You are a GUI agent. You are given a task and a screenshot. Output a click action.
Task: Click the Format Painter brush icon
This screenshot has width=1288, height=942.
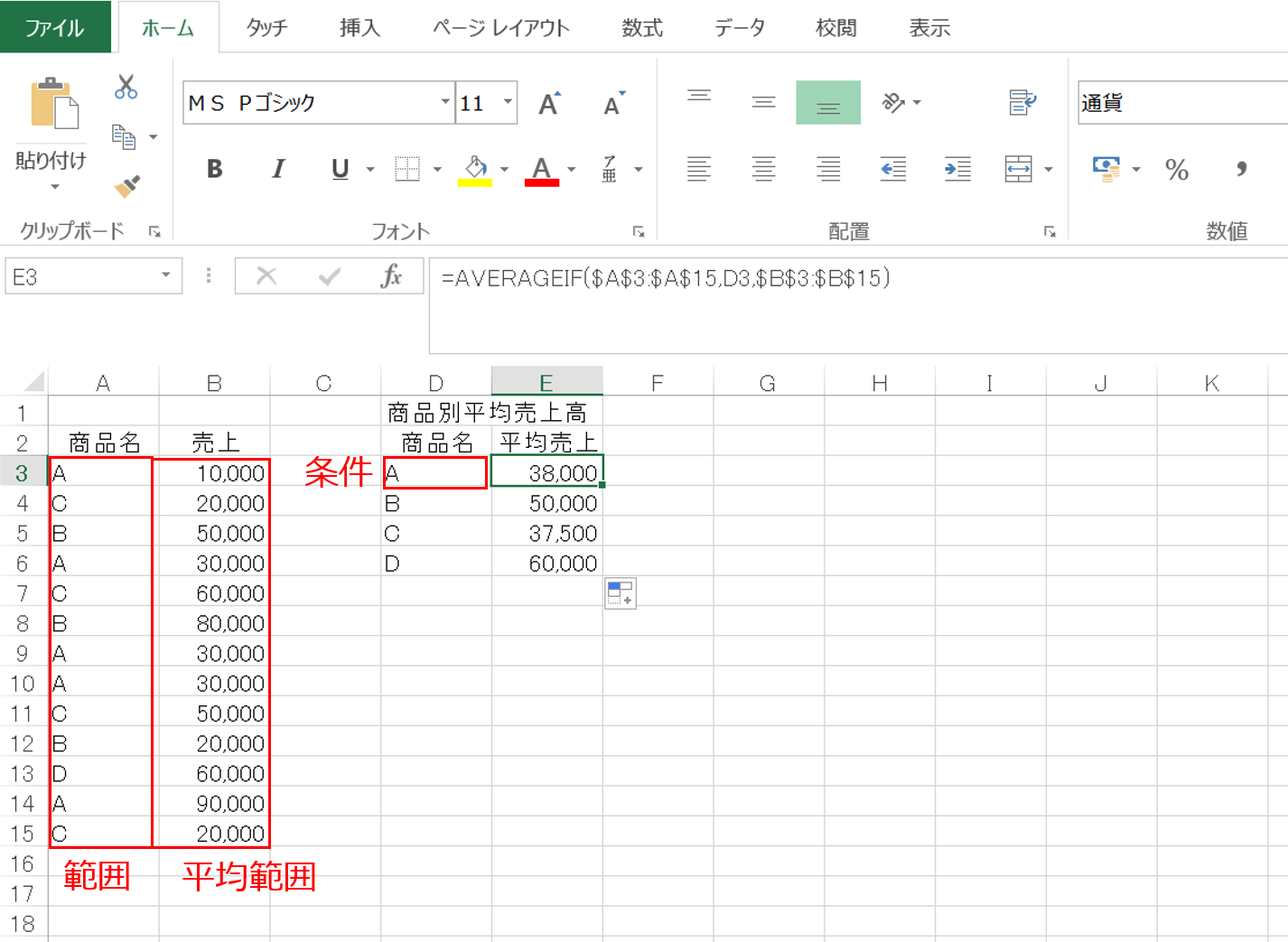(126, 186)
